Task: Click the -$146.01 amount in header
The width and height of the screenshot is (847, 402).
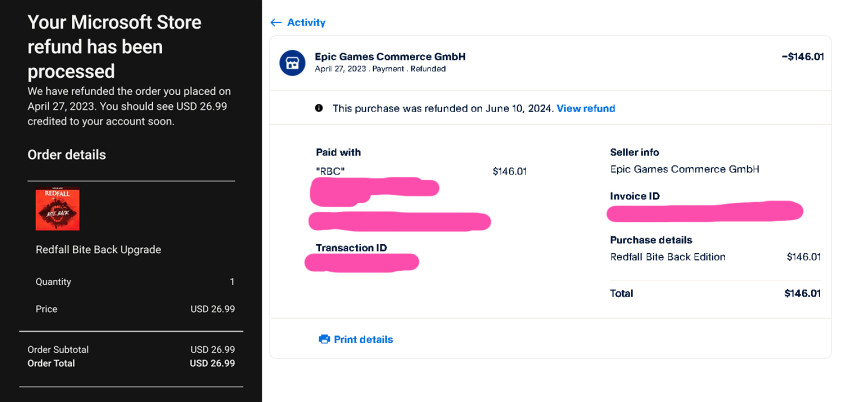Action: click(802, 56)
